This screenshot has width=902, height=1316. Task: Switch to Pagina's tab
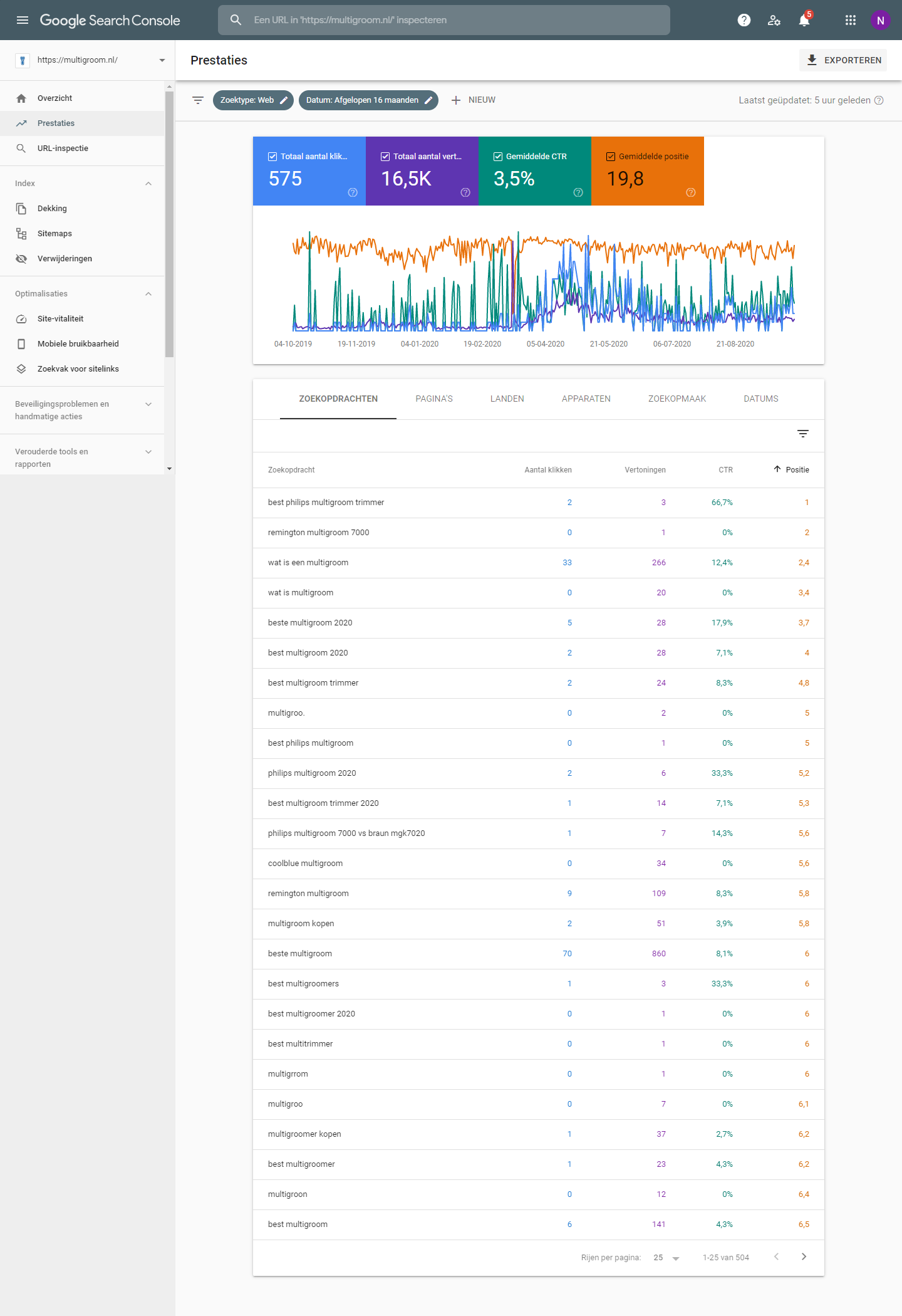[434, 399]
